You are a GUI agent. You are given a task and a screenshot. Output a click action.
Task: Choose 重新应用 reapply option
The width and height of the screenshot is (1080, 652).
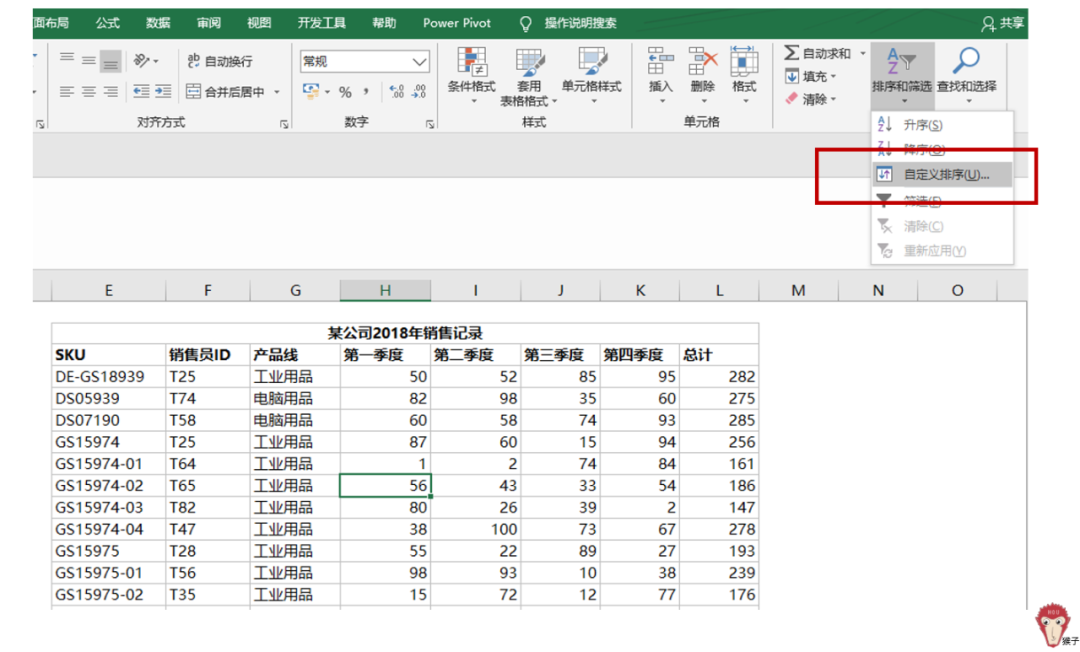click(942, 251)
